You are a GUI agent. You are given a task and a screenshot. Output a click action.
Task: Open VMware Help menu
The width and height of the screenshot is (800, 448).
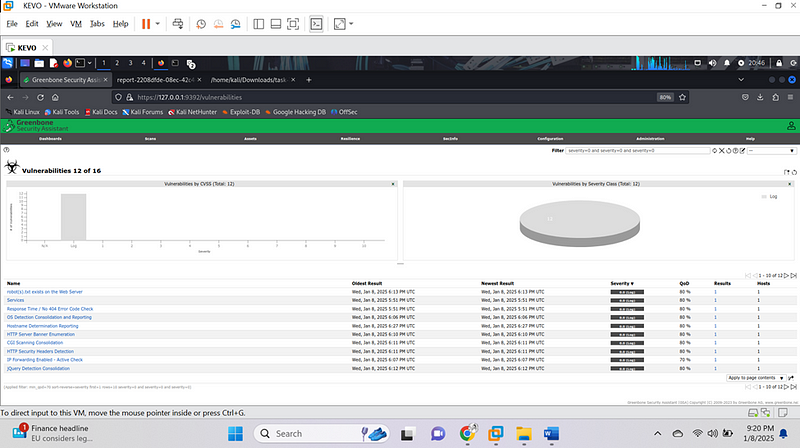(120, 23)
